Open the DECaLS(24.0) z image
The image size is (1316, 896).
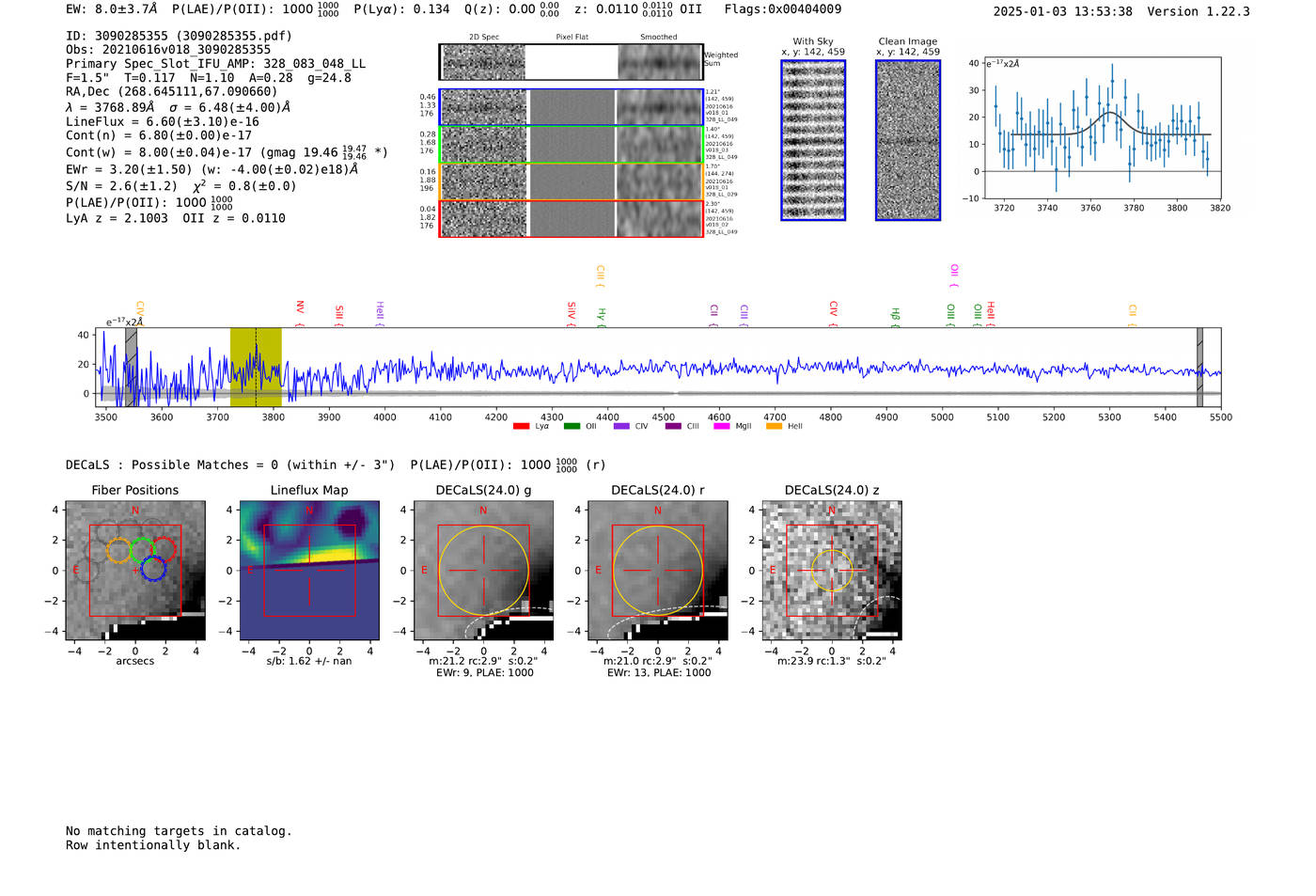coord(832,571)
